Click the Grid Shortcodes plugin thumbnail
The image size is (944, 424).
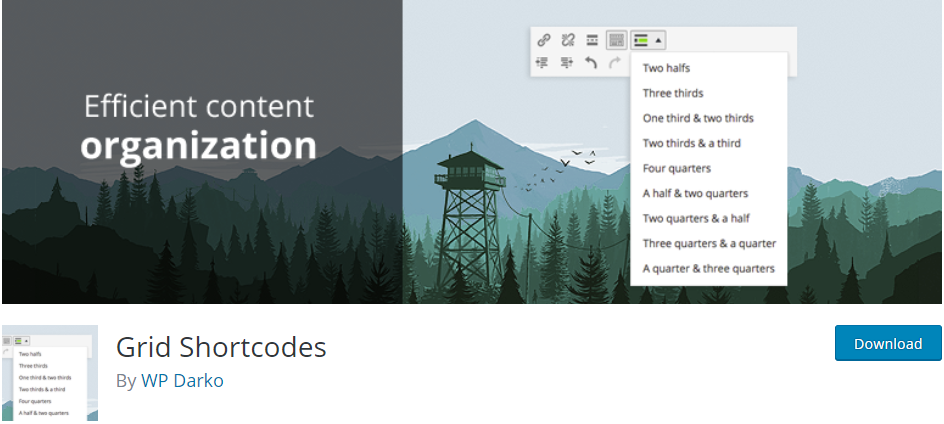[50, 373]
